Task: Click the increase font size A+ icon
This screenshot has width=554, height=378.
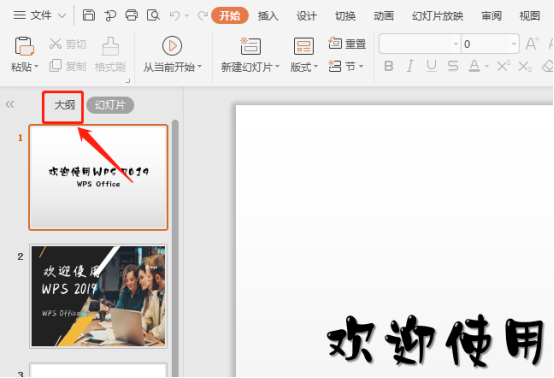Action: (x=532, y=44)
